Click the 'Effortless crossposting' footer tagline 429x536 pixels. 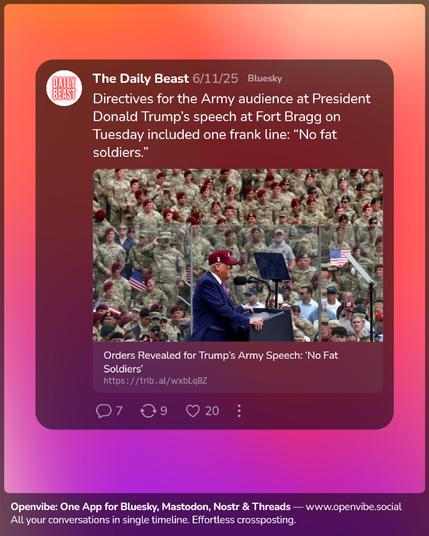coord(244,520)
